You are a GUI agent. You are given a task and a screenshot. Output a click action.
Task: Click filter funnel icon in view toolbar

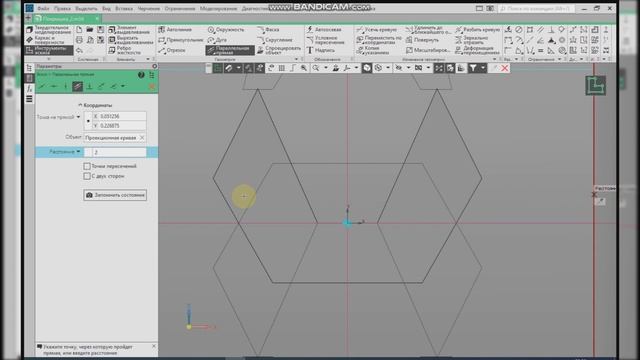click(473, 68)
